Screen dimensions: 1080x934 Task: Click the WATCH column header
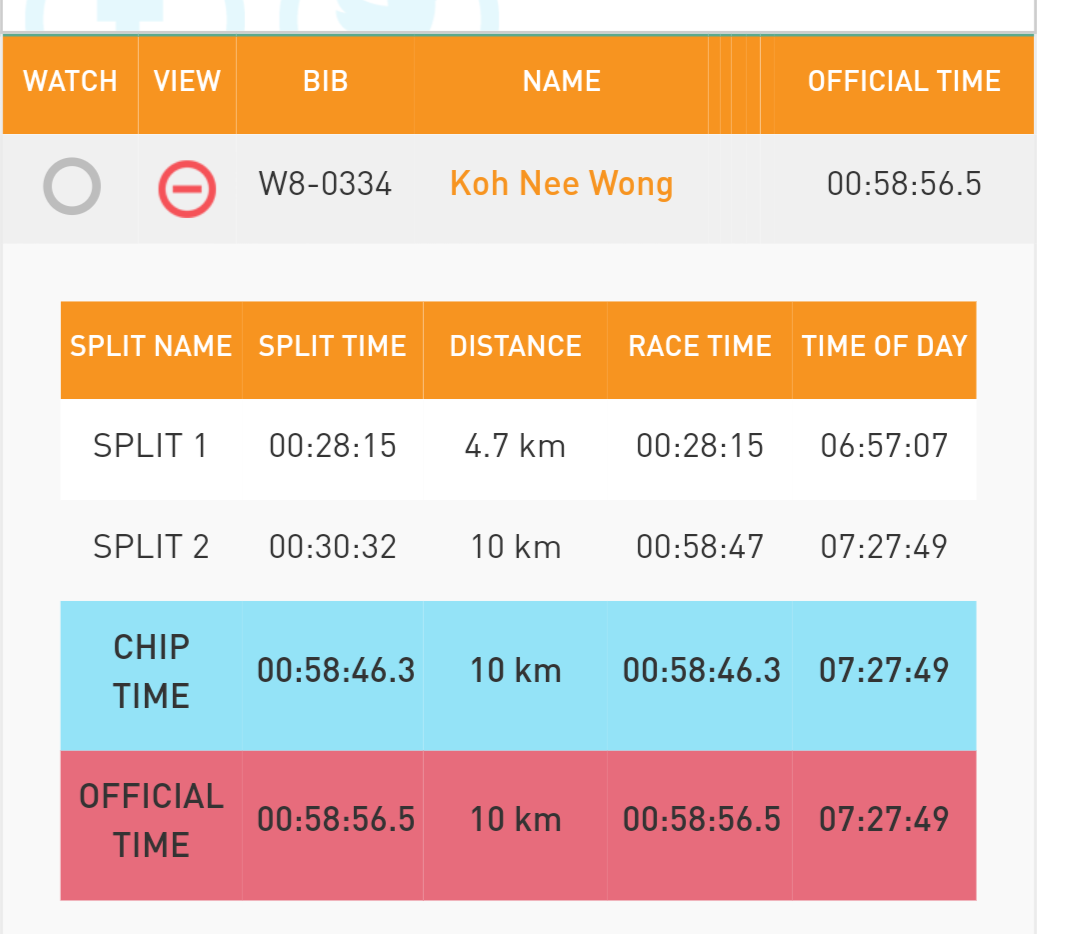70,81
